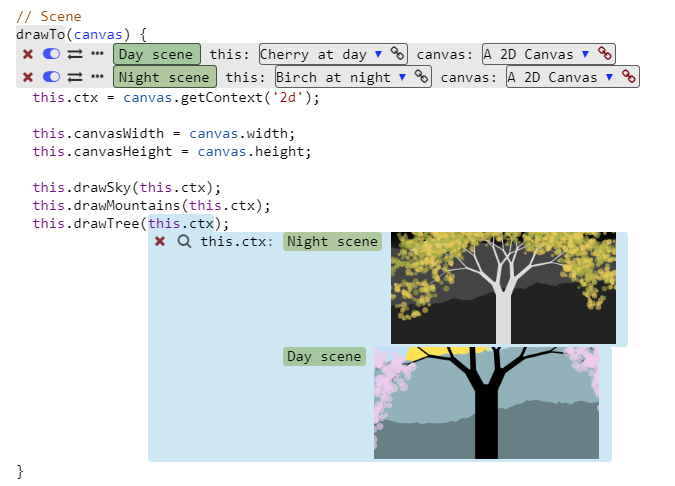Expand the Cherry at day dropdown

[x=378, y=54]
